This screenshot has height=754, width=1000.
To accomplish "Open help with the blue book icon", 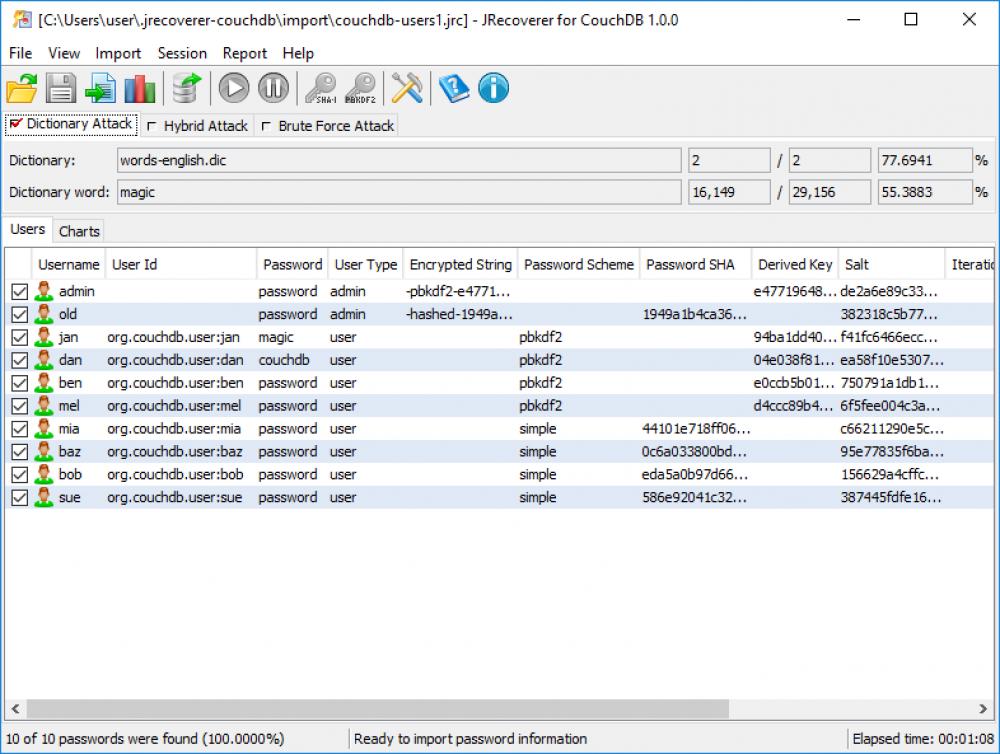I will (x=452, y=88).
